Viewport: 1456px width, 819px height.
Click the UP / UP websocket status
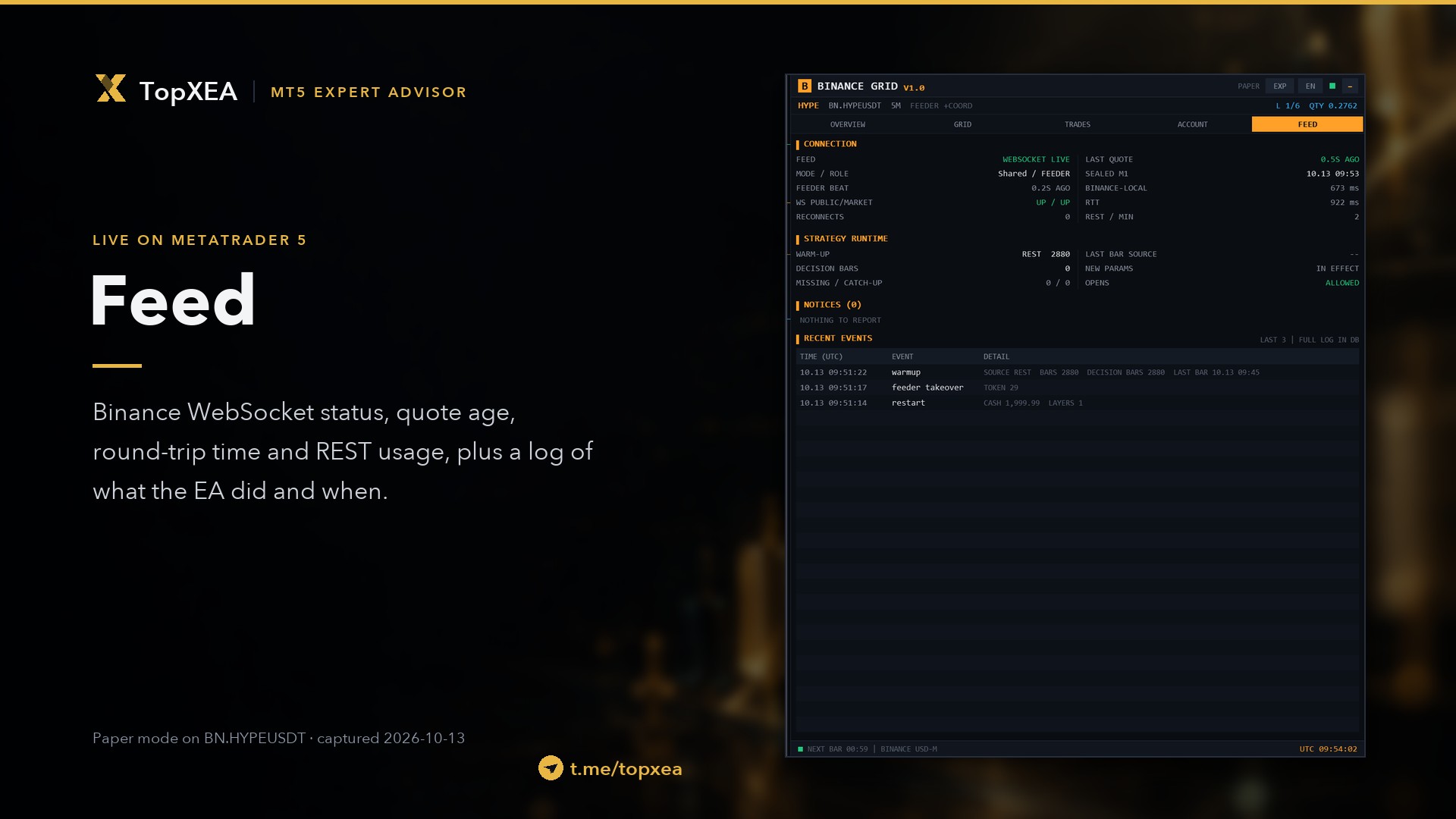(1053, 203)
